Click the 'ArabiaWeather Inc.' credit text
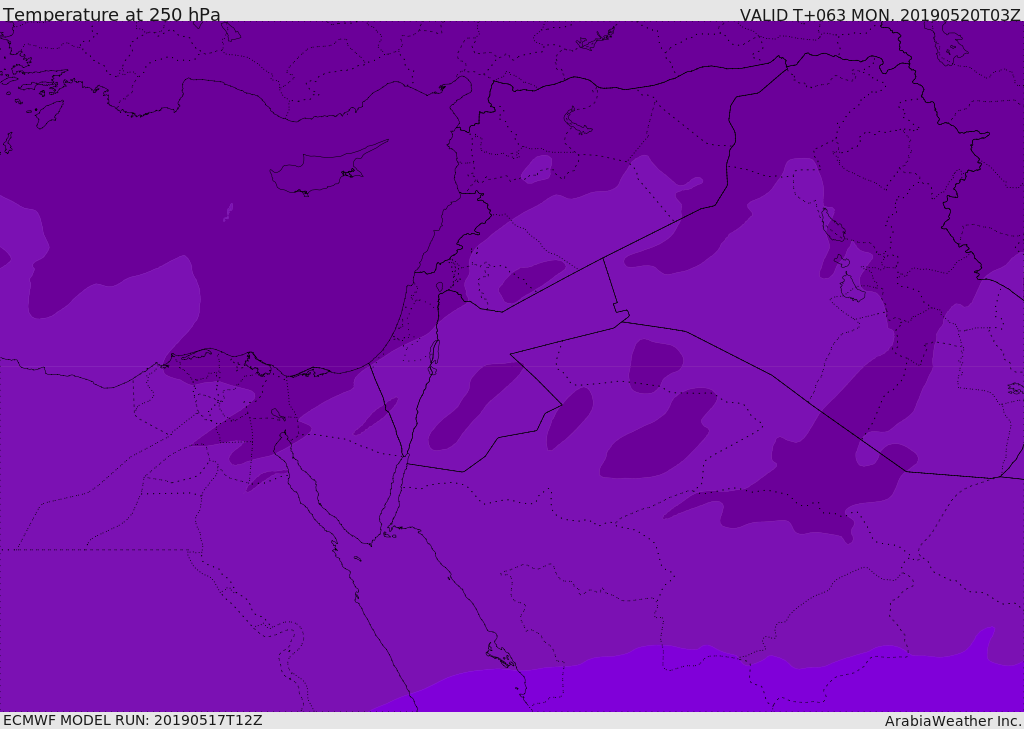 953,721
